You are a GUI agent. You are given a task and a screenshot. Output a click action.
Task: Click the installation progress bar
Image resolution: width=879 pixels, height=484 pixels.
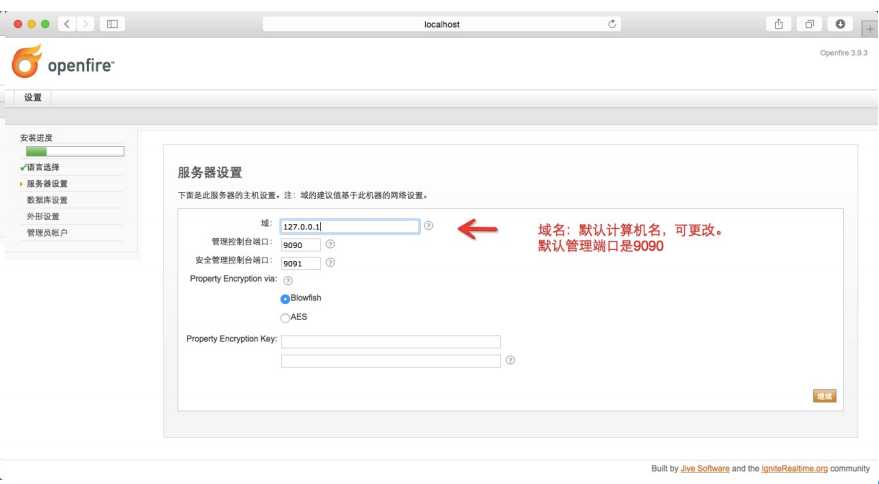click(x=75, y=151)
